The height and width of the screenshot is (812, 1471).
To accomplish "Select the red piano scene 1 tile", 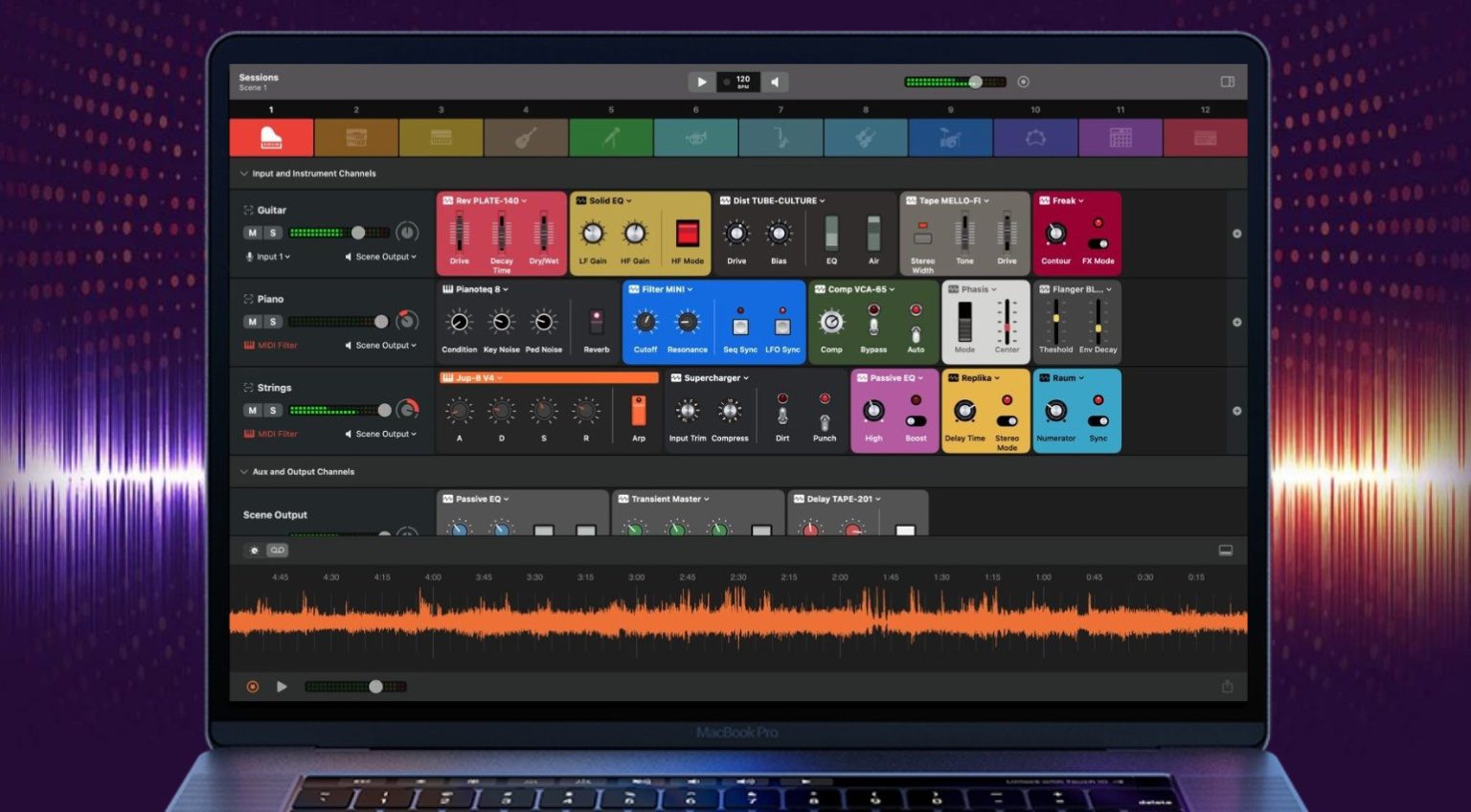I will (x=271, y=138).
